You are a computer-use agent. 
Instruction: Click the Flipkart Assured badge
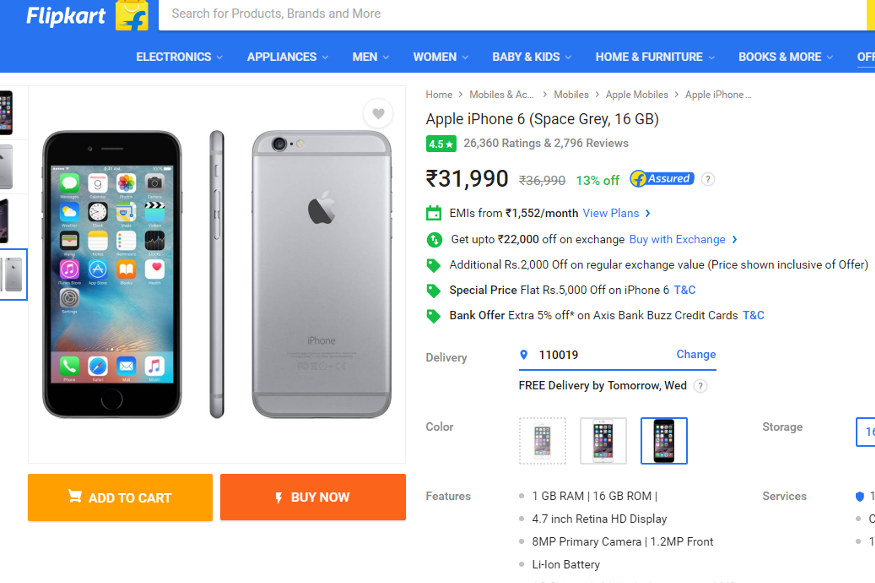(660, 178)
